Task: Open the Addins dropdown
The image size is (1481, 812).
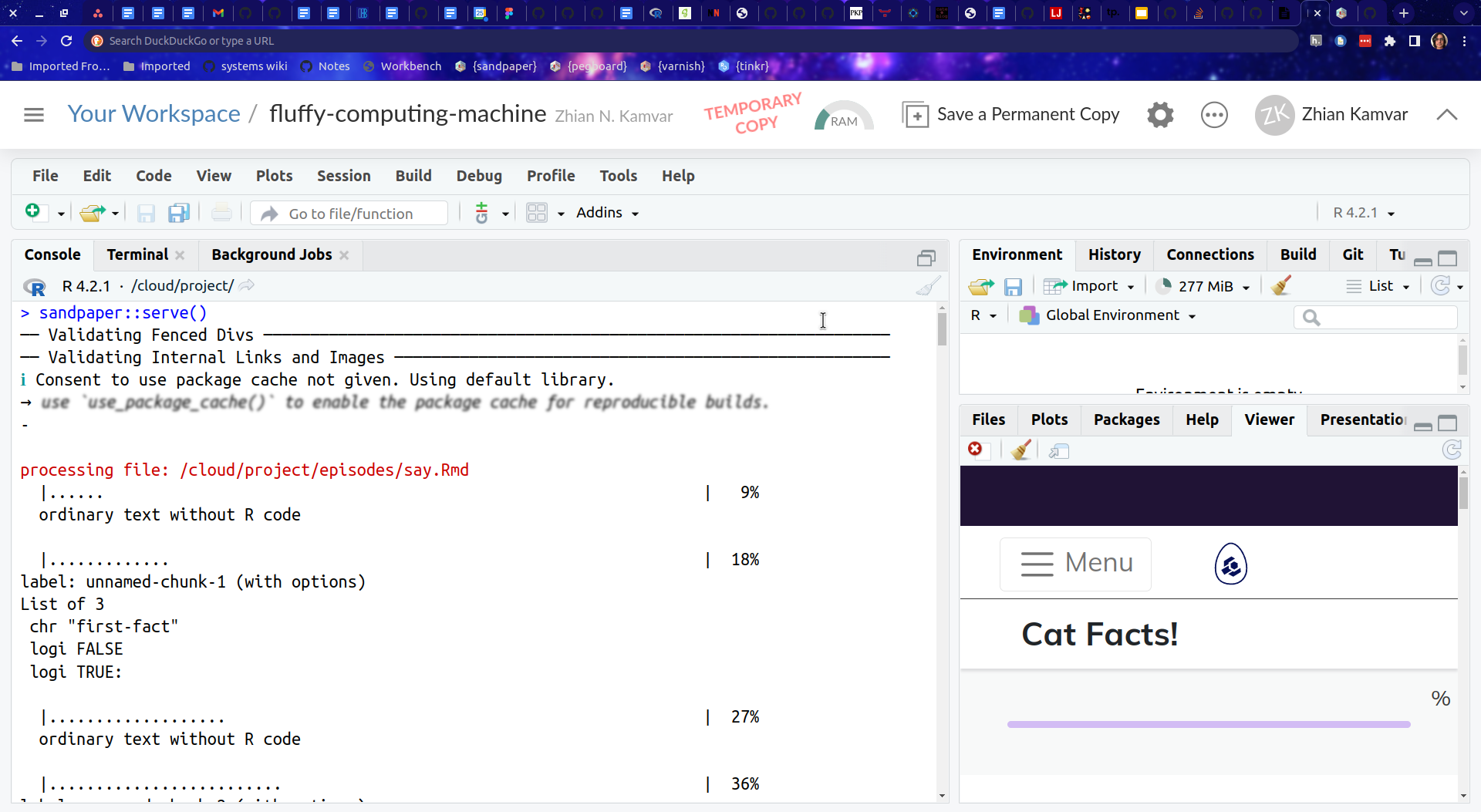Action: pos(608,213)
